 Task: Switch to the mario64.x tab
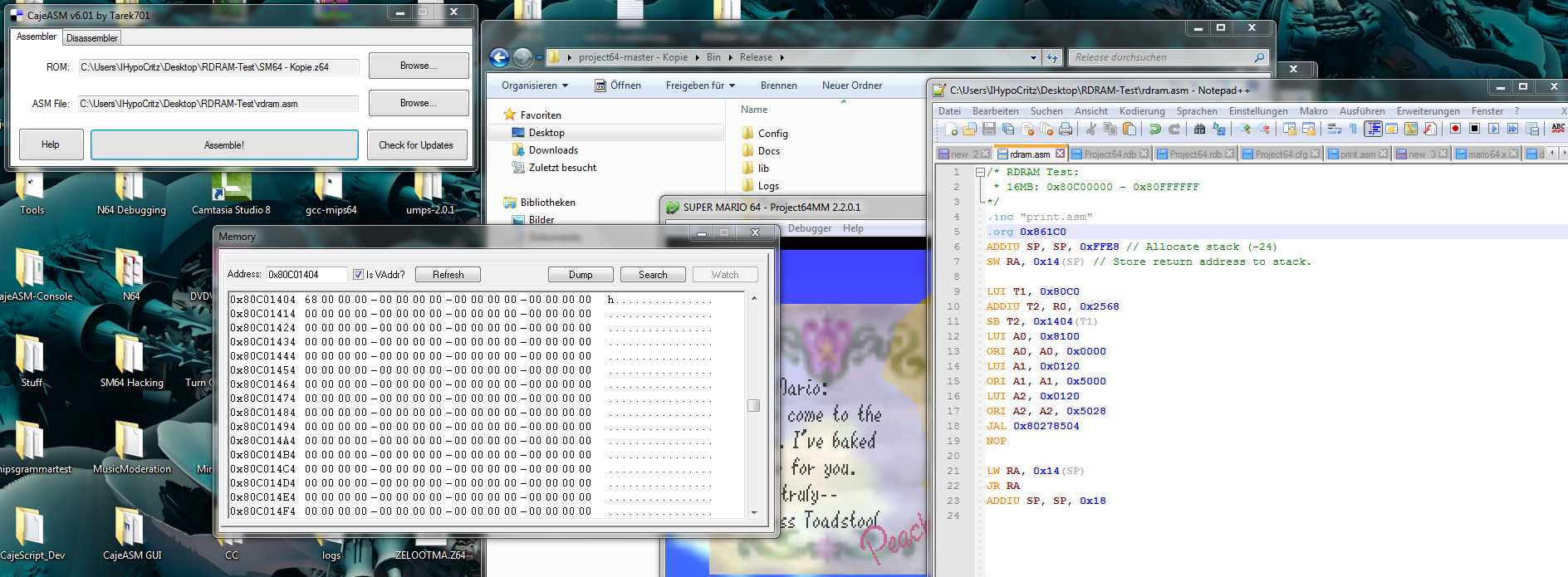pos(1487,154)
